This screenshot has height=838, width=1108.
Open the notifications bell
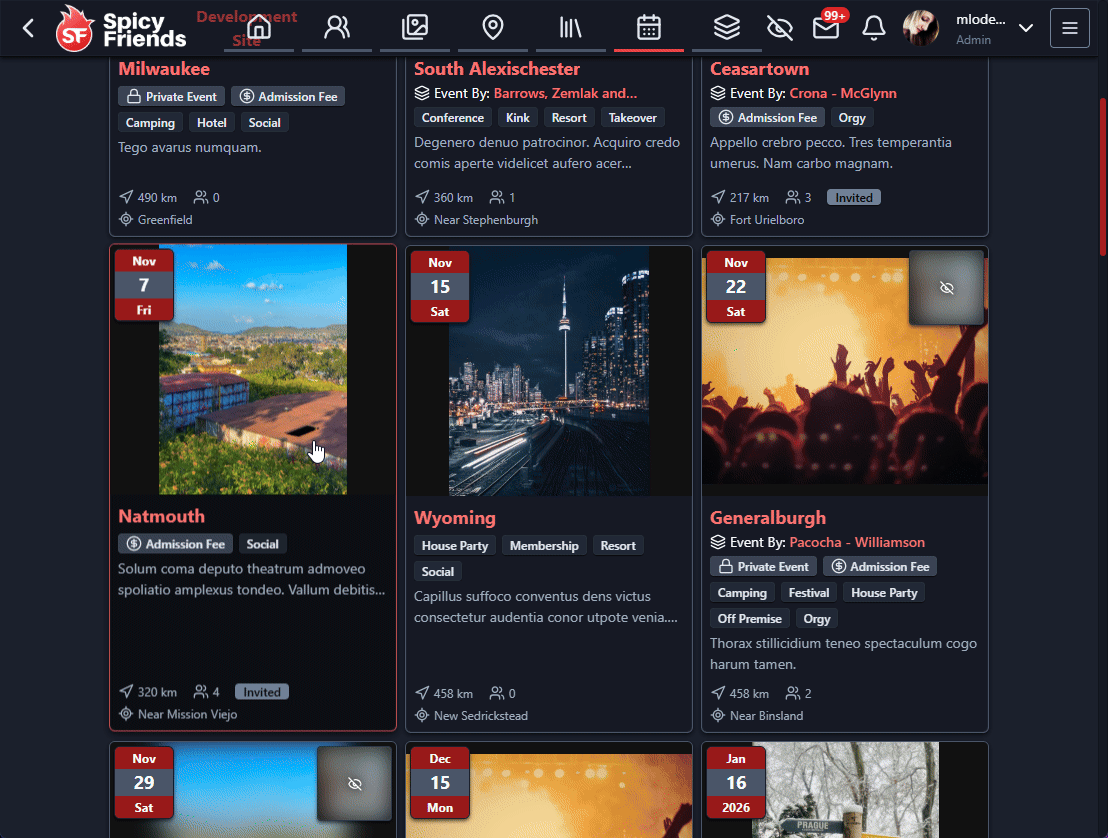pyautogui.click(x=874, y=28)
